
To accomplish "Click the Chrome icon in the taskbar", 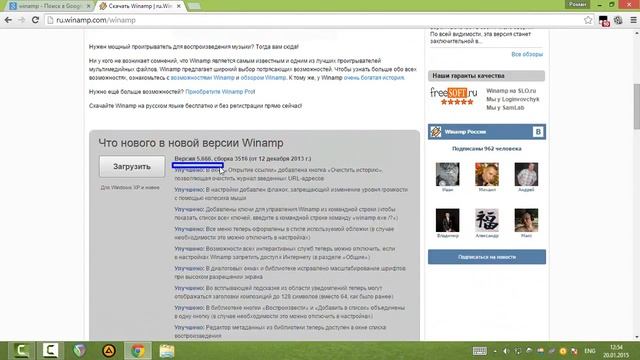I will pyautogui.click(x=138, y=351).
